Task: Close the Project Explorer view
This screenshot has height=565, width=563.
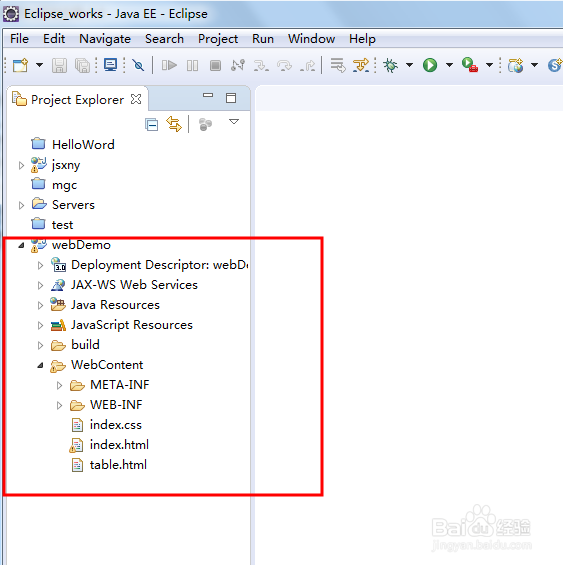Action: (x=136, y=99)
